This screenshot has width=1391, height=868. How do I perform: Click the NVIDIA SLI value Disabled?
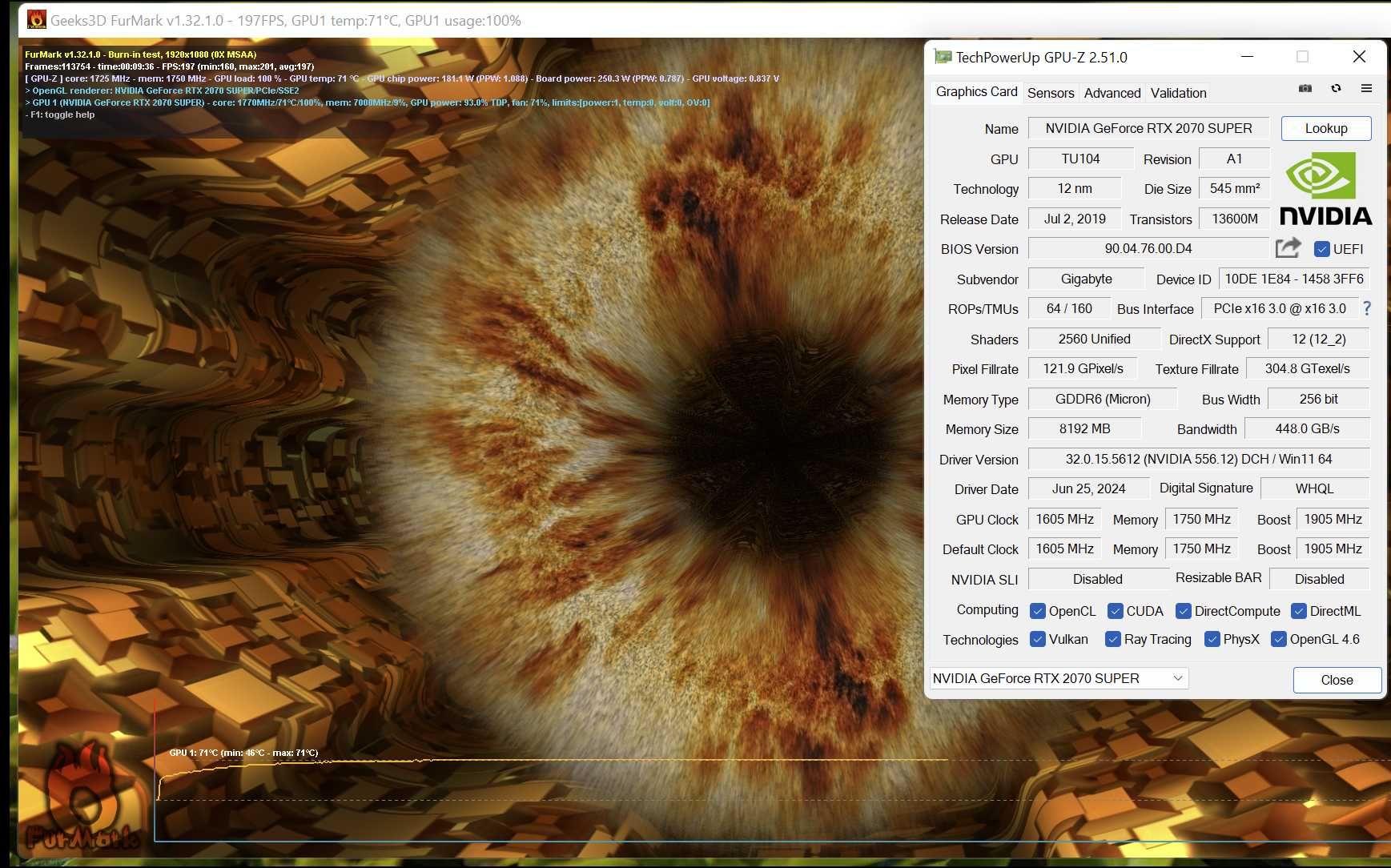pos(1097,579)
